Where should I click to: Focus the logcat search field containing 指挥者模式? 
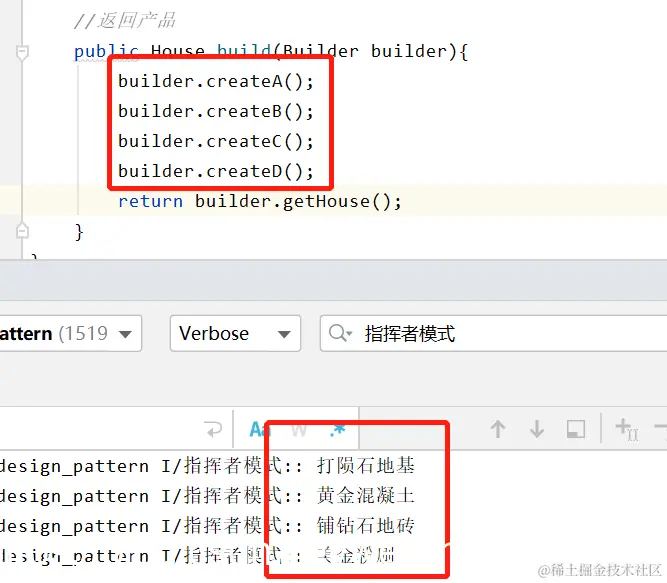(493, 333)
